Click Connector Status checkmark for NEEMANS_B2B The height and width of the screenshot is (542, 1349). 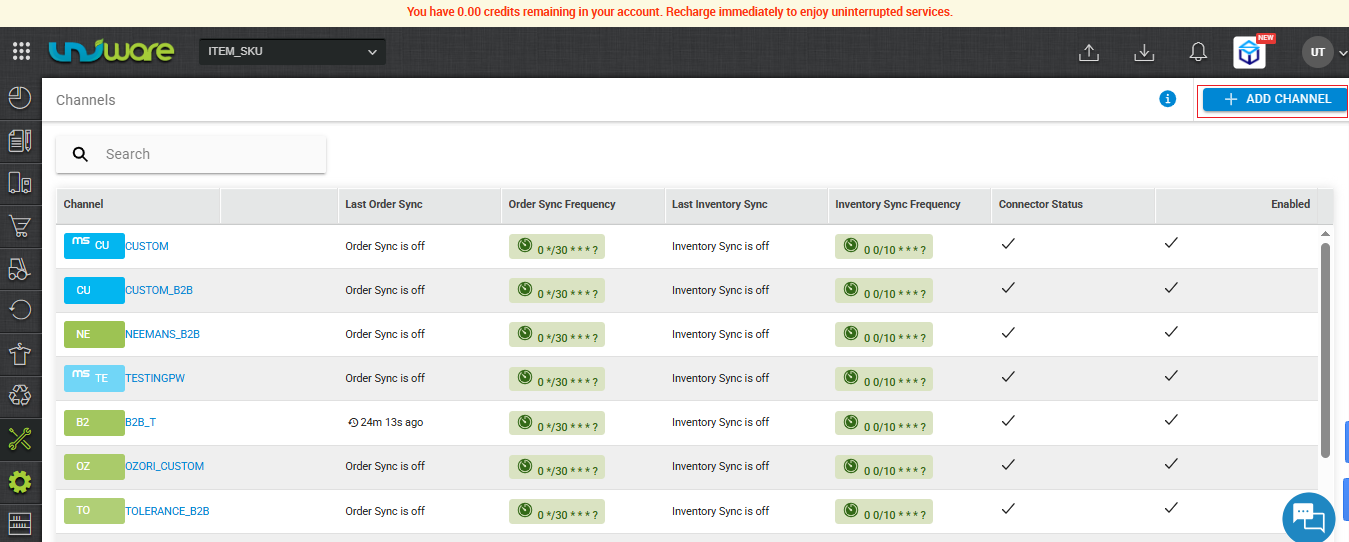(x=1008, y=331)
